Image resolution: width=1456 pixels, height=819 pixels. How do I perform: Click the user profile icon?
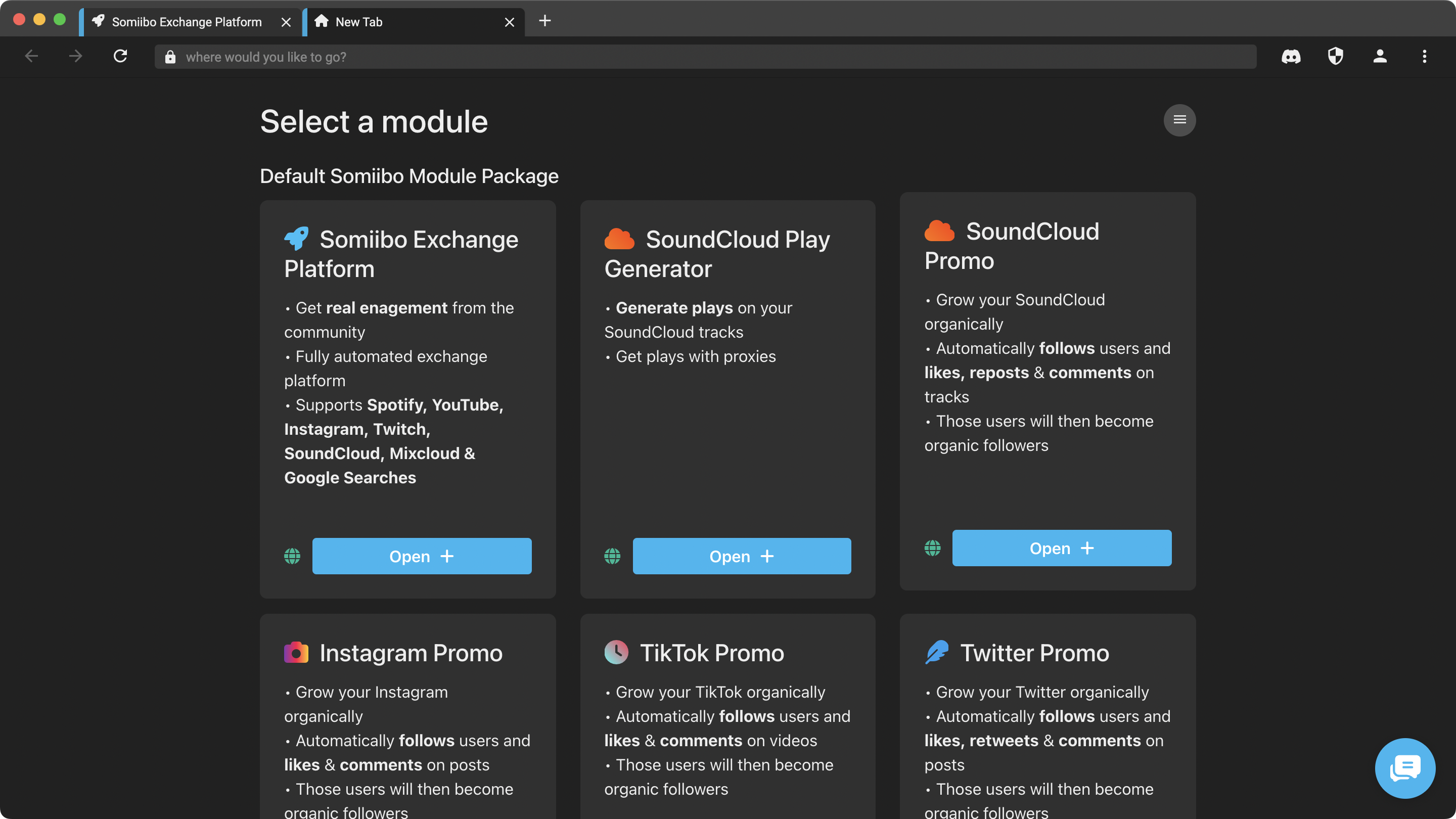coord(1380,57)
